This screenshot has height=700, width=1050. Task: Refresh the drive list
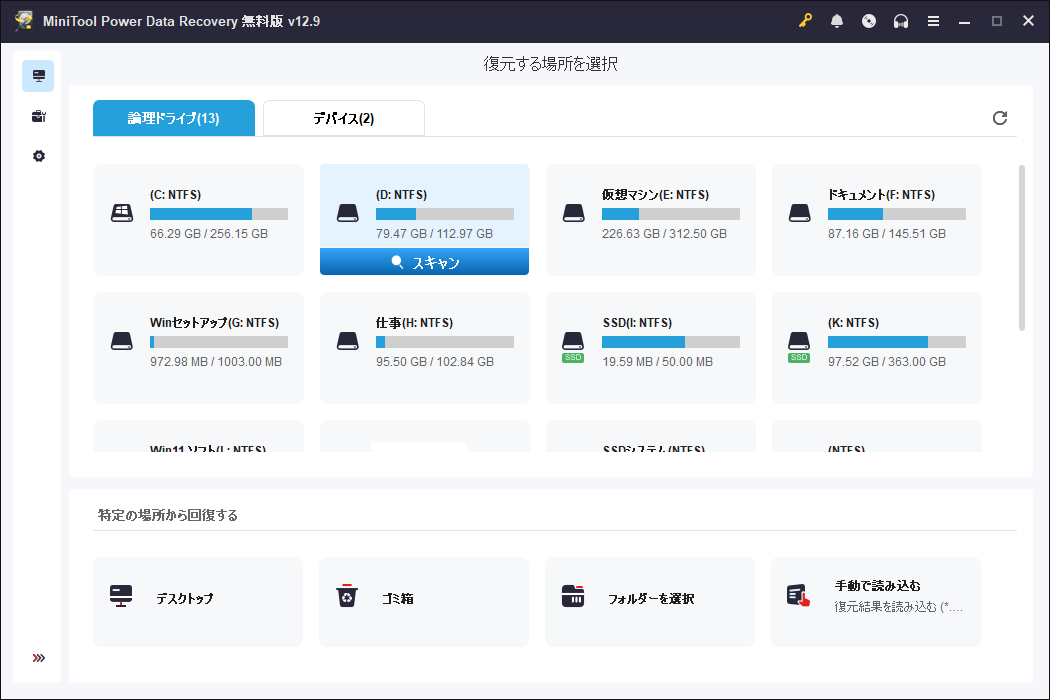pyautogui.click(x=1000, y=118)
